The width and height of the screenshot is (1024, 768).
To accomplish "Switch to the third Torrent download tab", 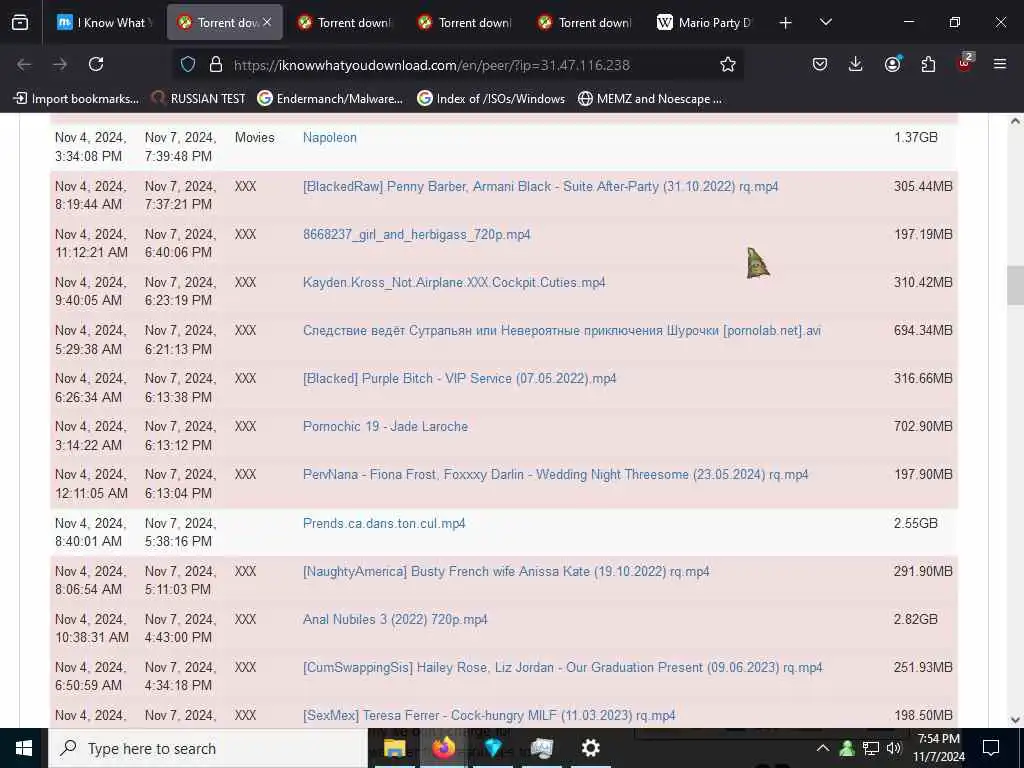I will click(465, 23).
